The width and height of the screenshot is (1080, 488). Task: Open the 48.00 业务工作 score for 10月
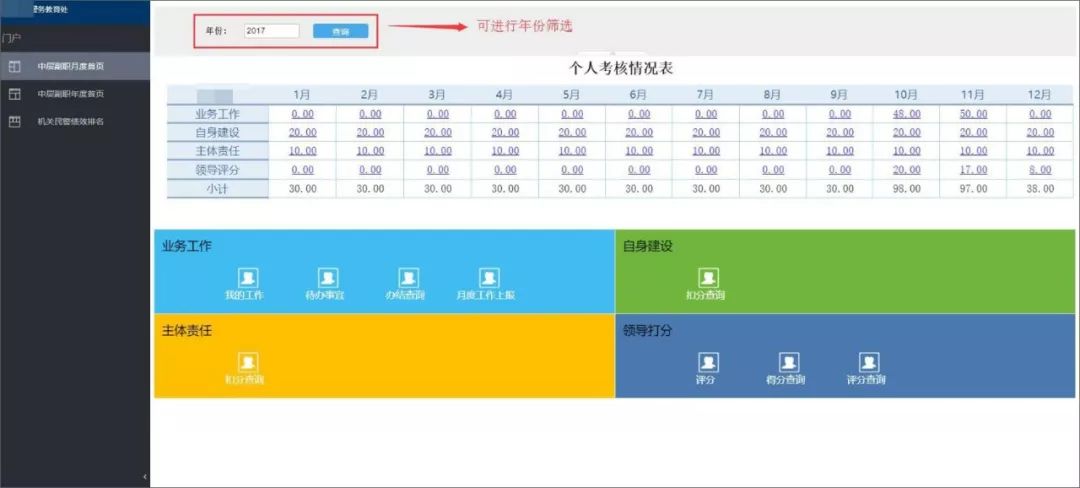coord(906,114)
